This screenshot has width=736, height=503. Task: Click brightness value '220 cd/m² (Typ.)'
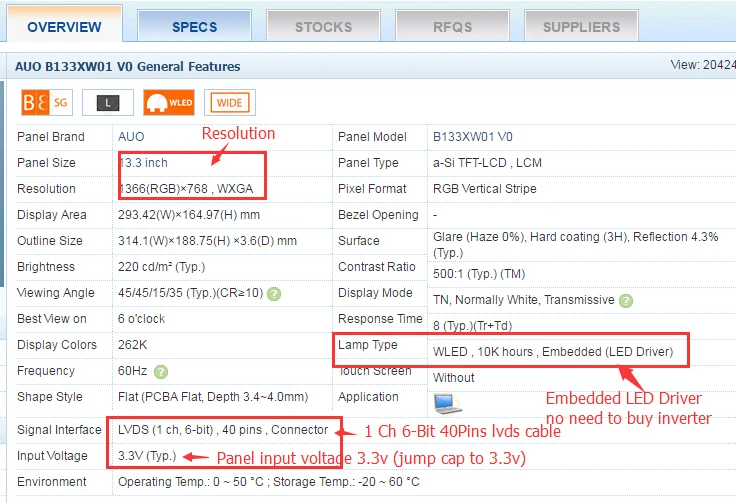click(161, 267)
